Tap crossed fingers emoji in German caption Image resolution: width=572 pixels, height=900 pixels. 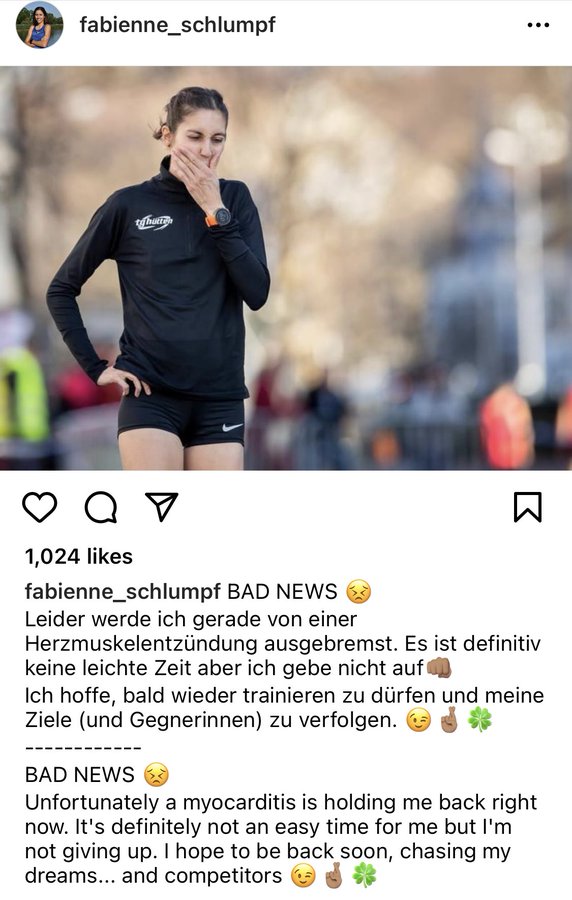coord(449,720)
